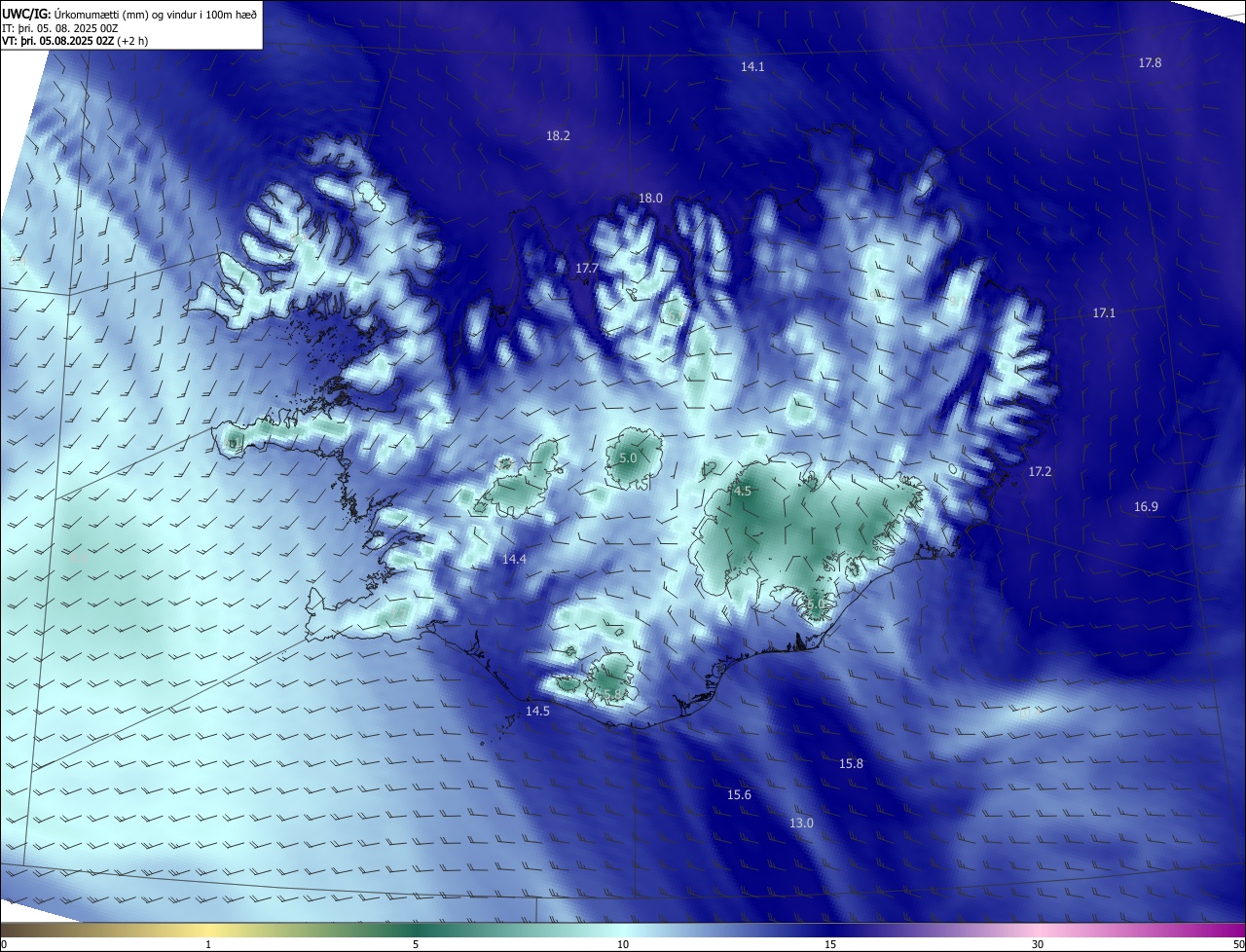Click the 'IT: þri. 05. 08. 2025 00Z' line
This screenshot has height=952, width=1246.
pos(60,27)
